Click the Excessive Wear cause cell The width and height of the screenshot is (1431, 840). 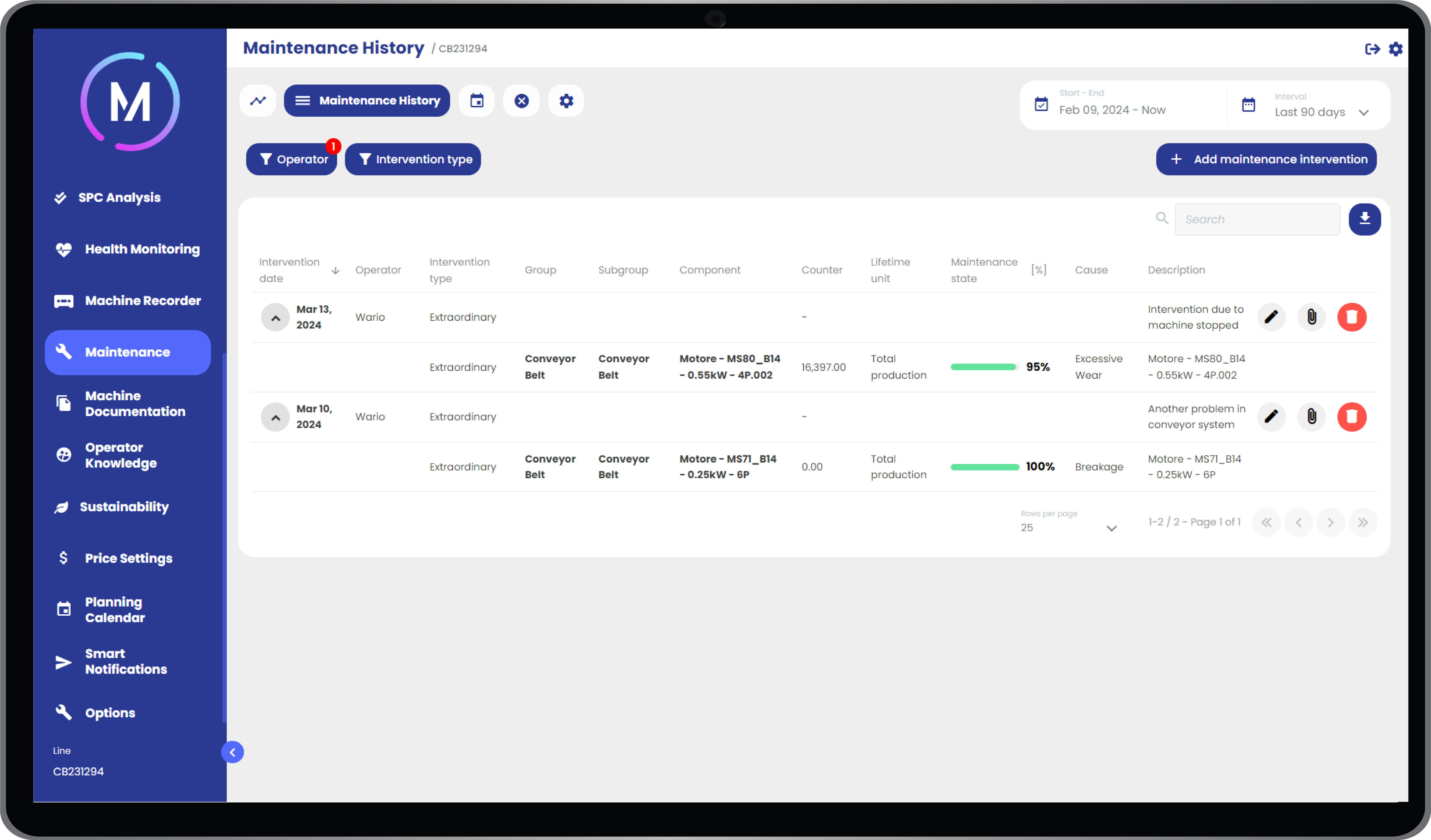1098,367
